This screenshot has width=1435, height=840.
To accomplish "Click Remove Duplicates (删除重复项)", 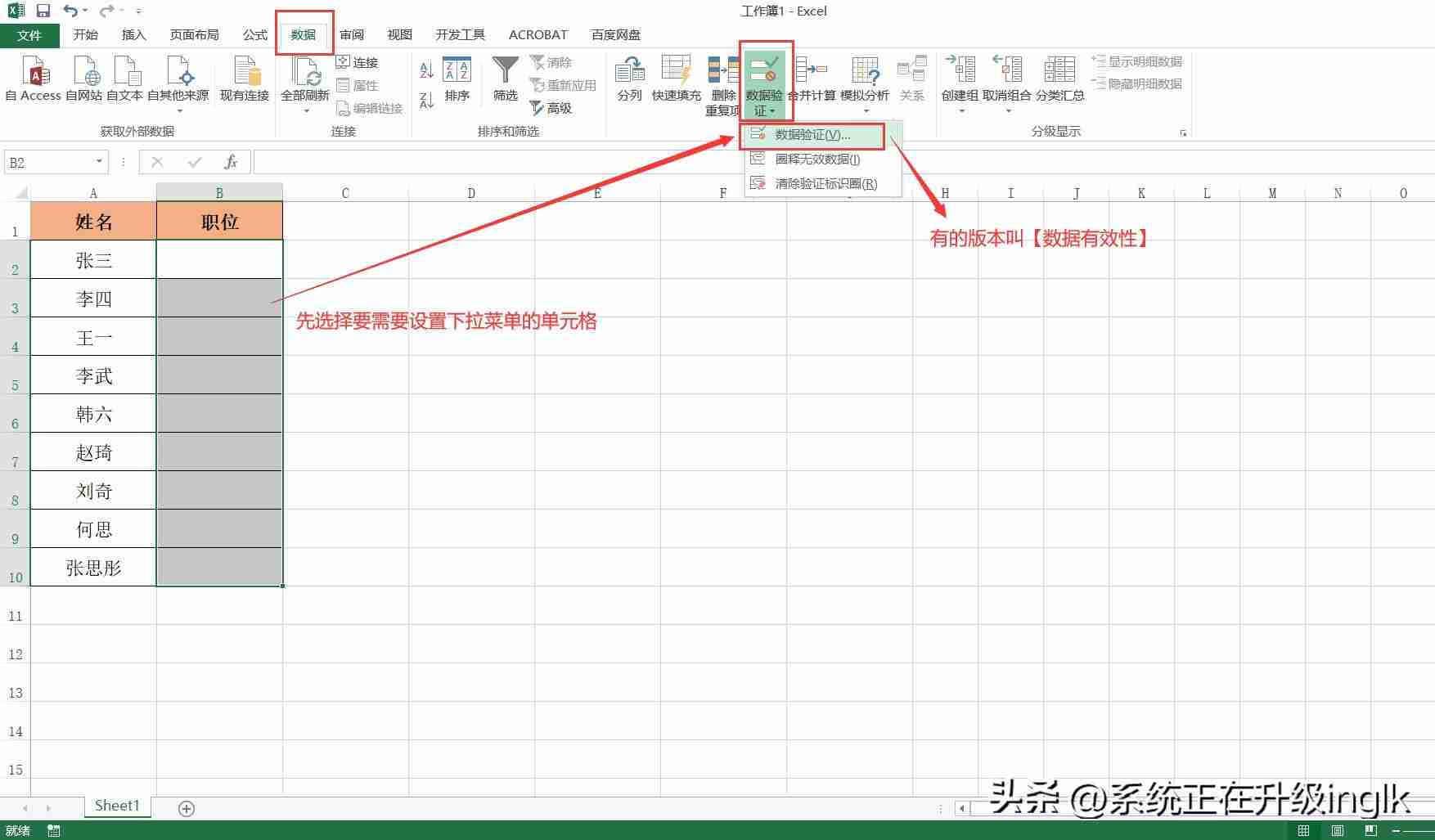I will [722, 85].
